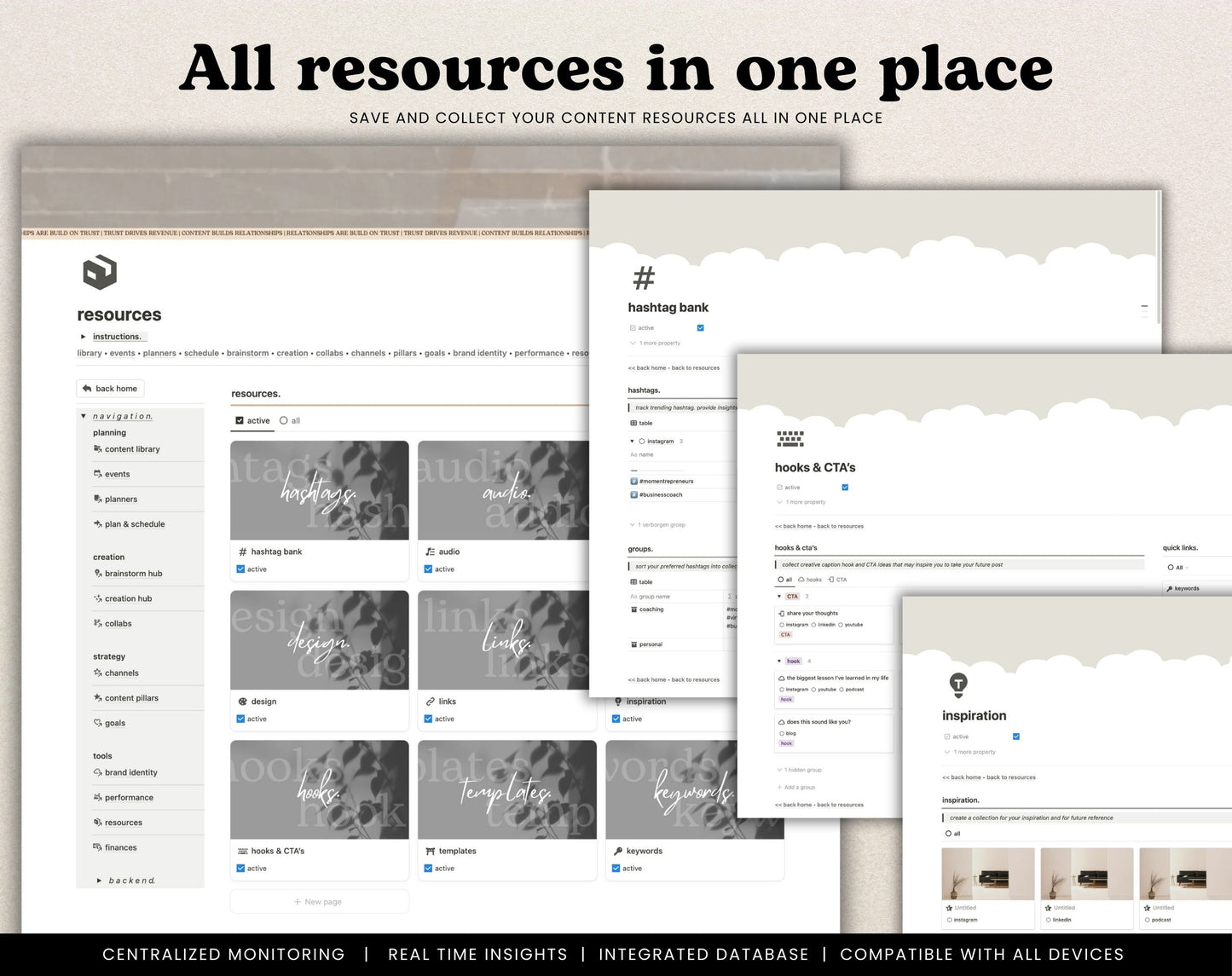Click the back home button
Viewport: 1232px width, 976px height.
click(110, 389)
